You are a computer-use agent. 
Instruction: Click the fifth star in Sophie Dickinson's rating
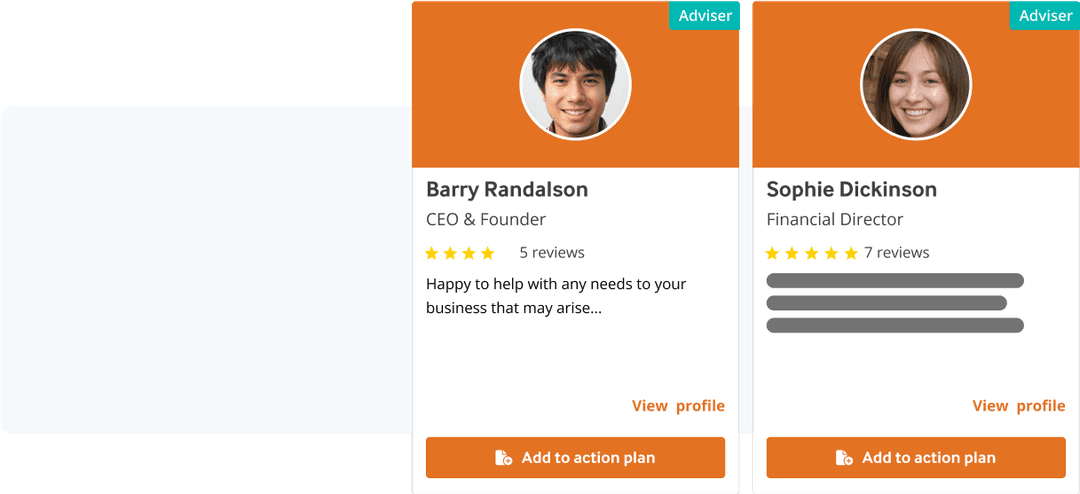tap(851, 253)
